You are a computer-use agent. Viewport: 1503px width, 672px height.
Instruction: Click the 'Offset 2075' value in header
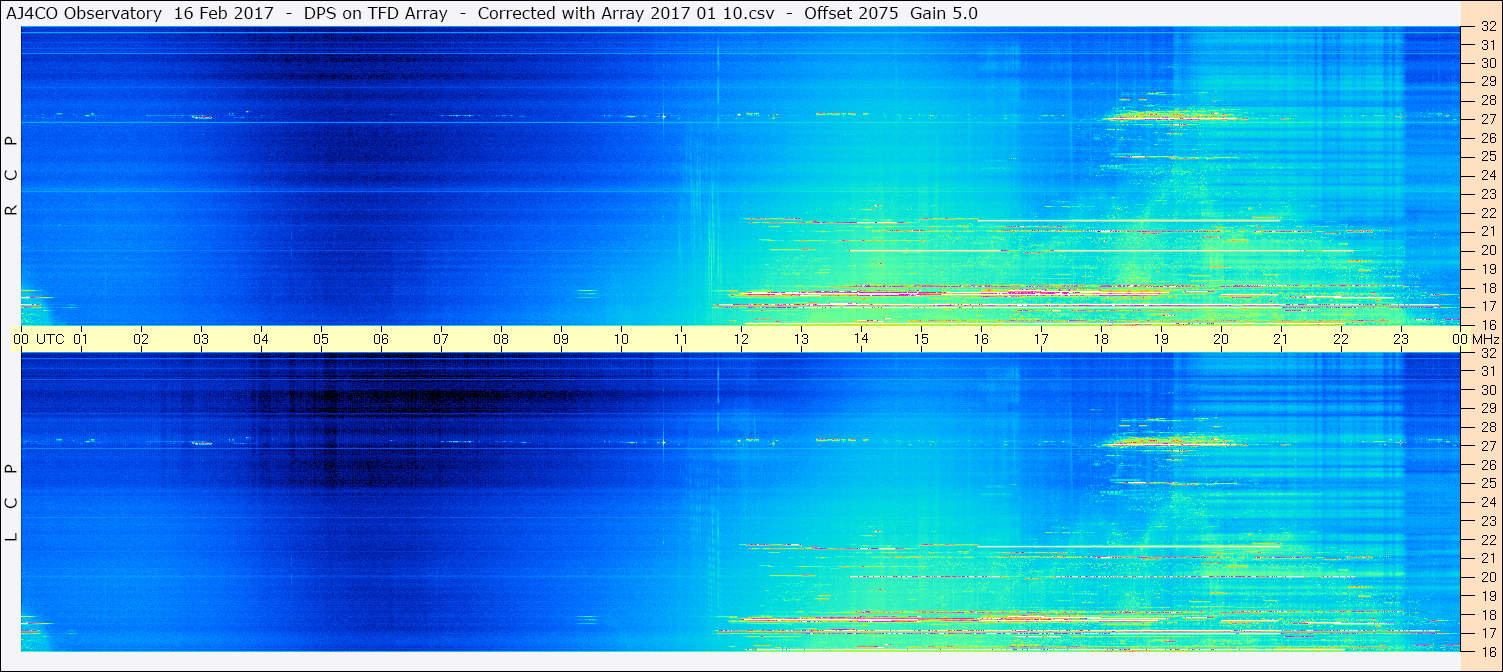pos(851,14)
